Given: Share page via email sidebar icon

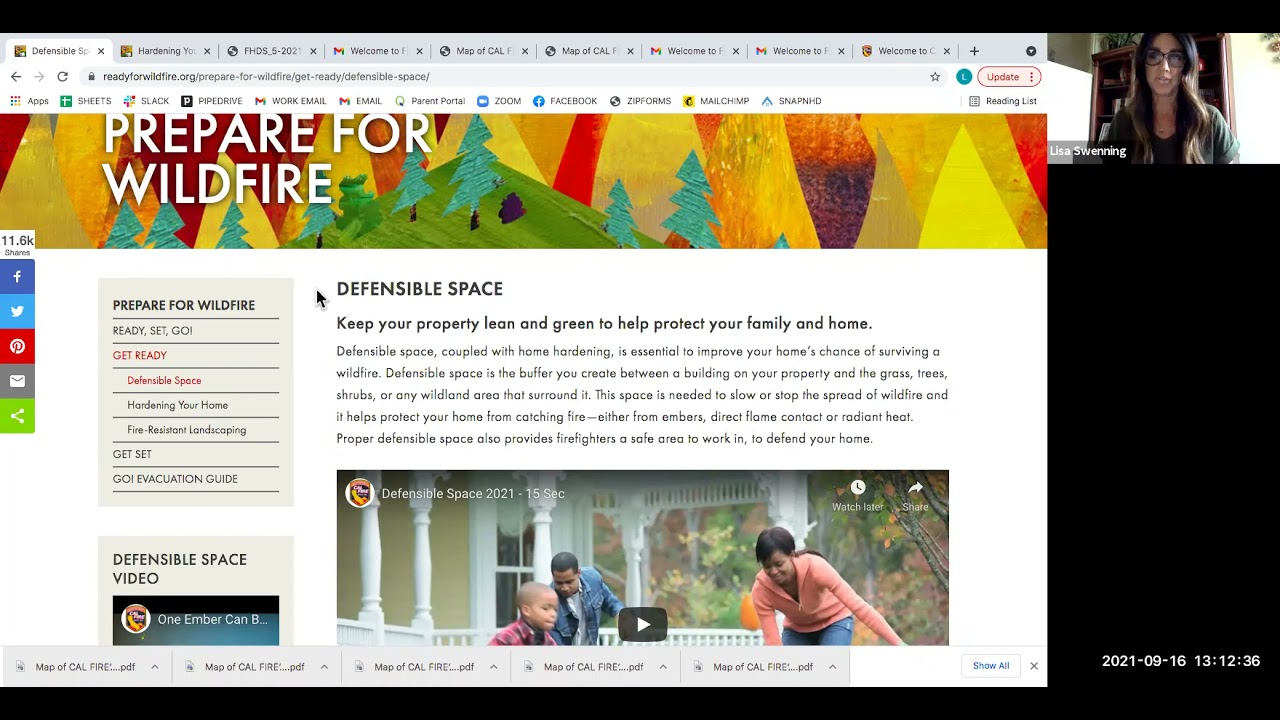Looking at the screenshot, I should (17, 381).
